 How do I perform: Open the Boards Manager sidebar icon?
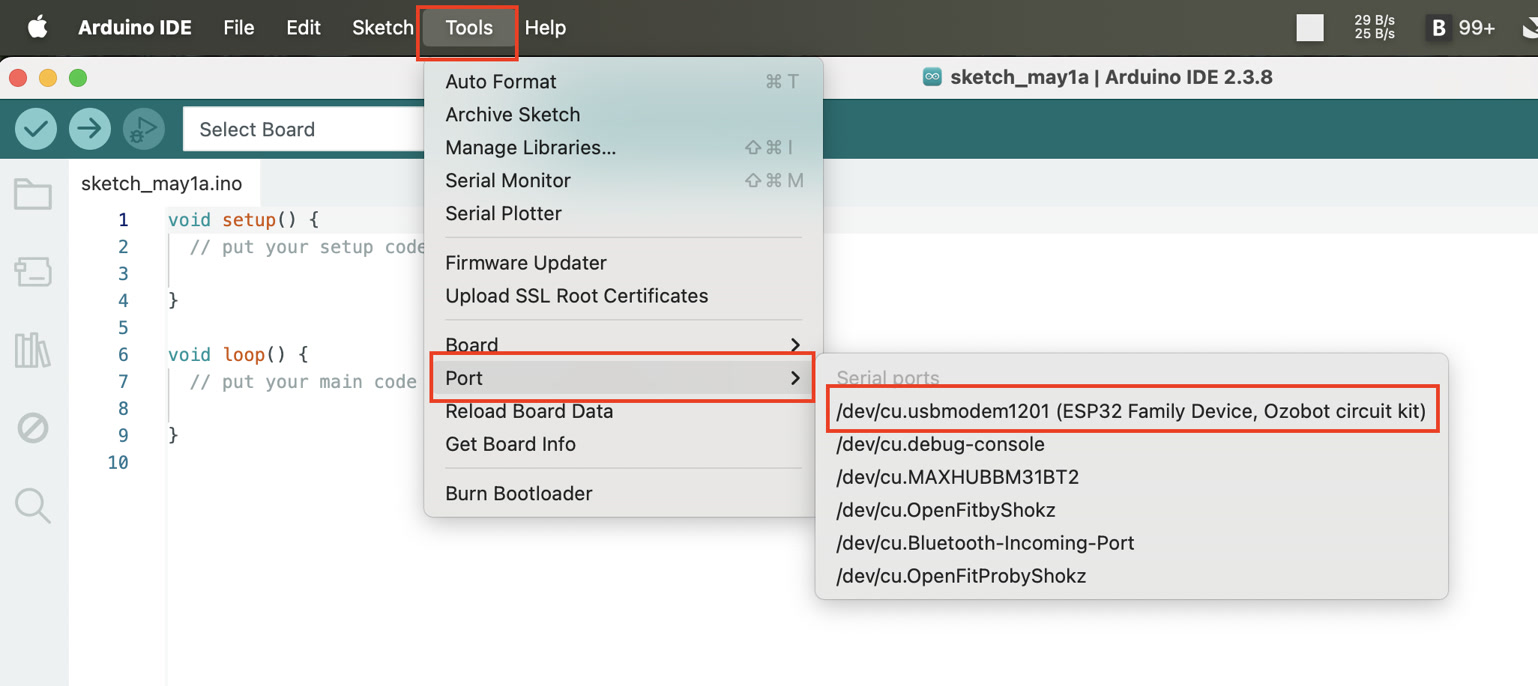tap(33, 272)
